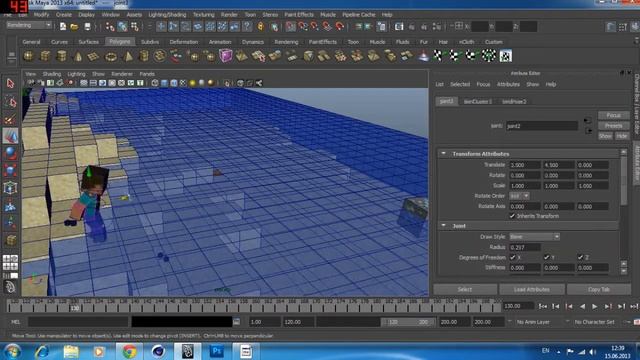
Task: Activate the Scale tool icon
Action: coord(10,170)
